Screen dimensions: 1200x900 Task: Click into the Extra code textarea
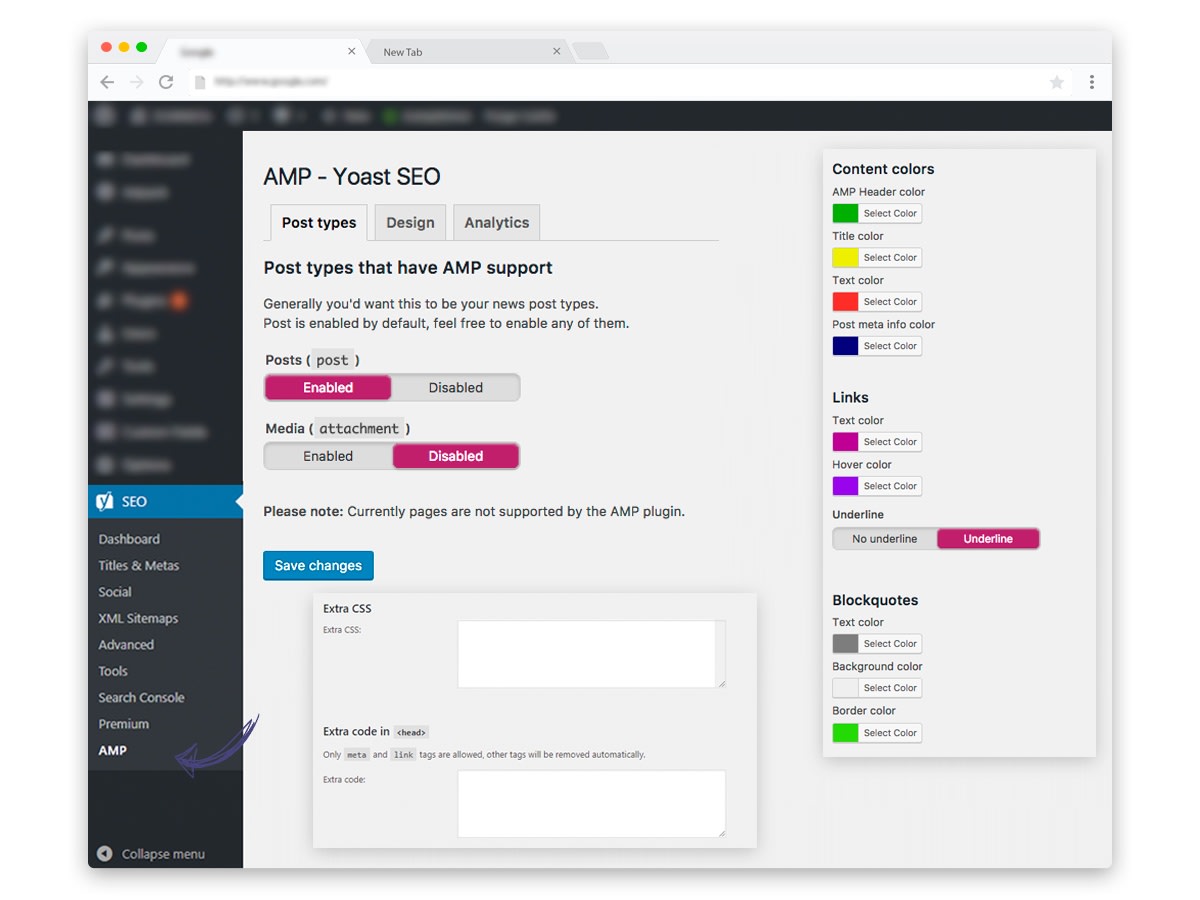coord(591,803)
